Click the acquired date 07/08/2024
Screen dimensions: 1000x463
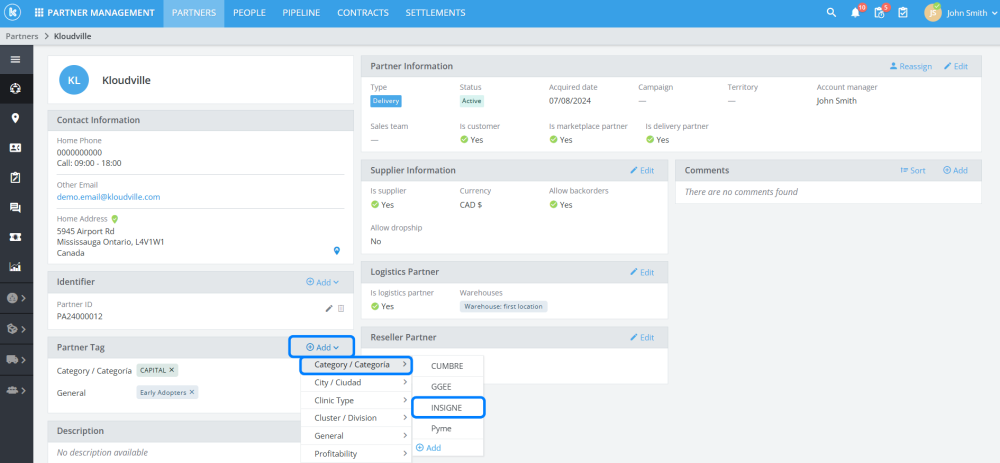coord(568,101)
